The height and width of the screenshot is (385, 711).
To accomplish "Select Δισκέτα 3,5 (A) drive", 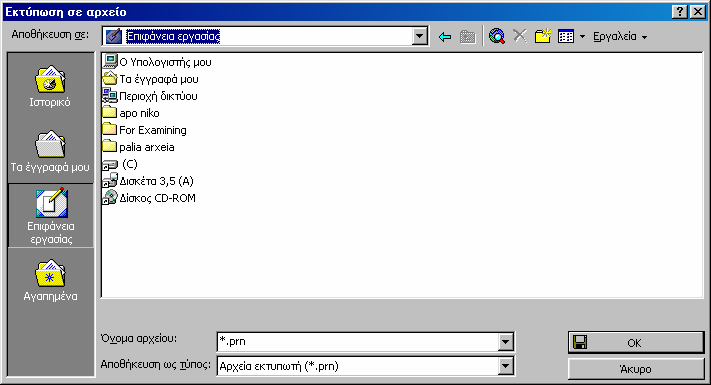I will click(148, 181).
